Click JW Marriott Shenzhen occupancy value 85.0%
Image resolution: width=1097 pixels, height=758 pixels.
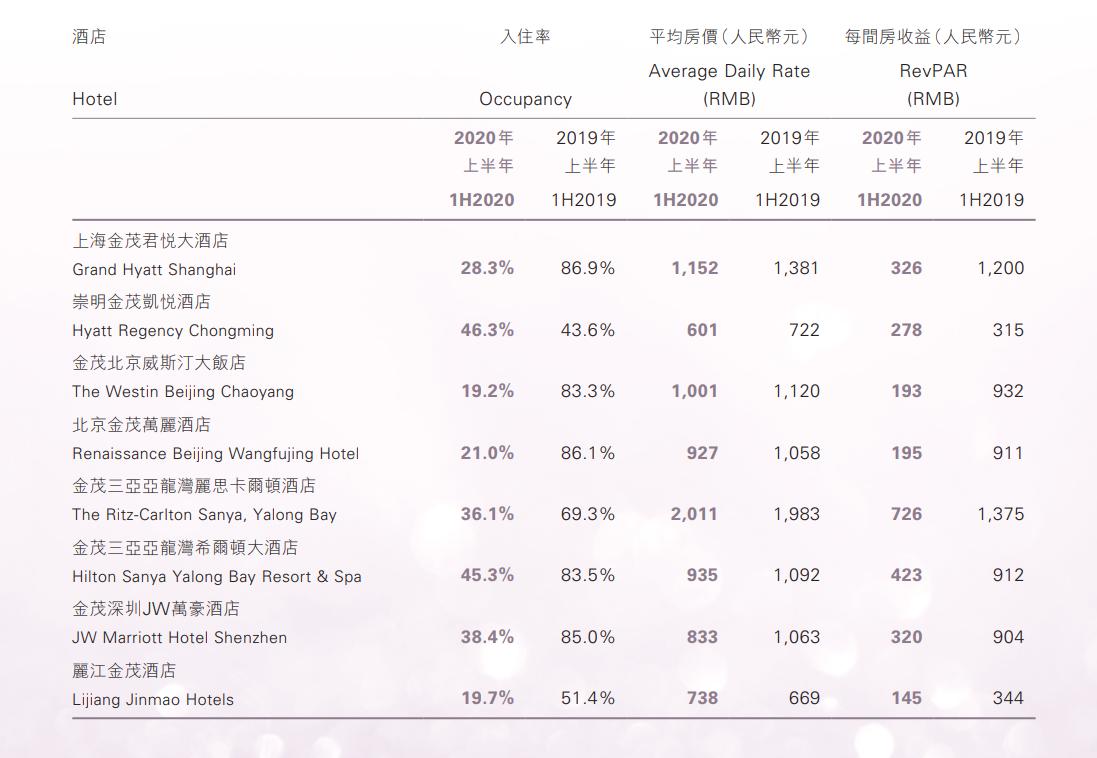tap(588, 637)
